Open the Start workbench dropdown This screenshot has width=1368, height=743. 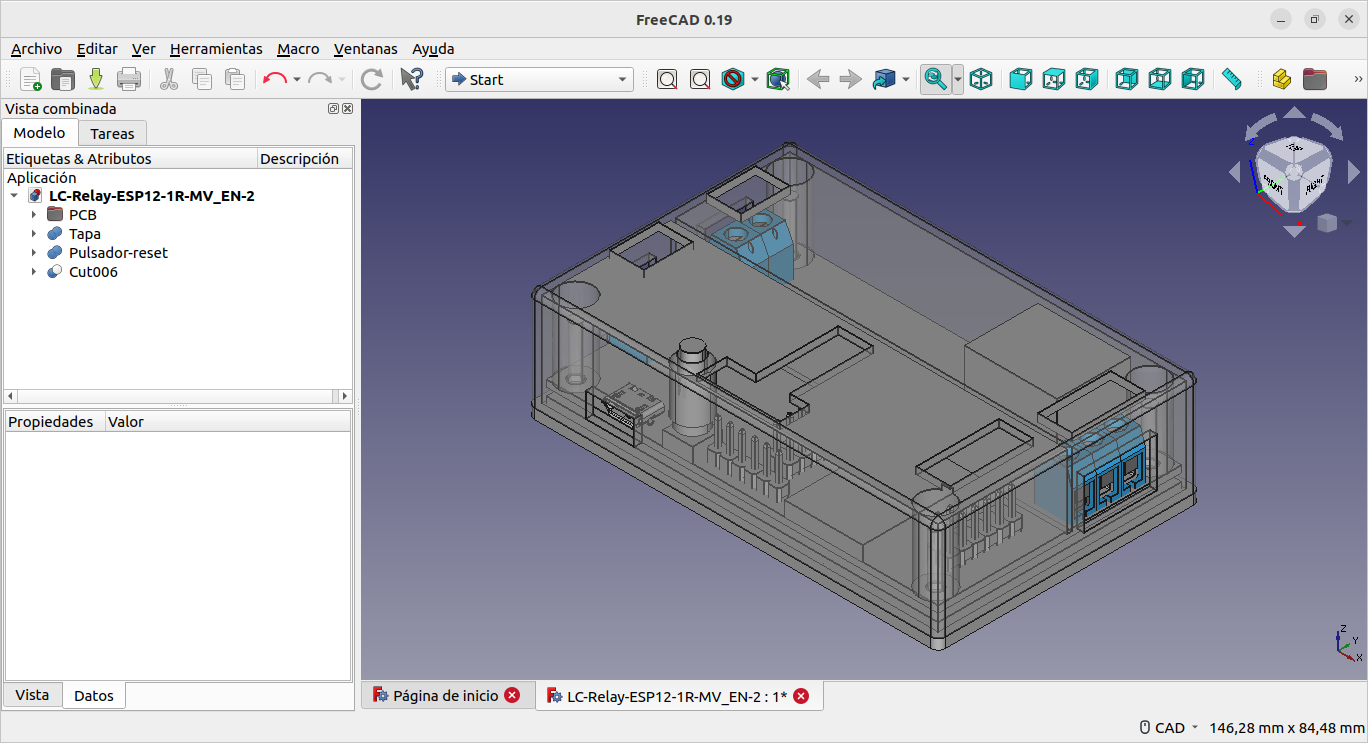539,79
